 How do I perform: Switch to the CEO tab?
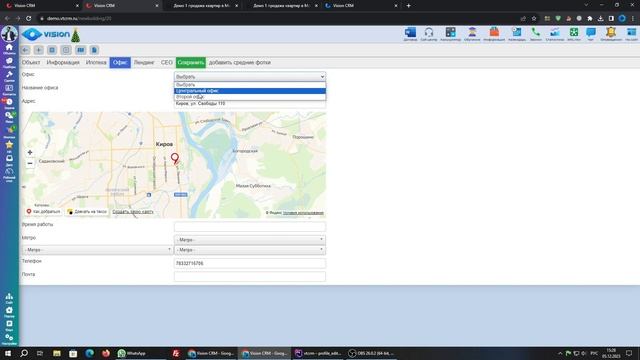[x=167, y=62]
